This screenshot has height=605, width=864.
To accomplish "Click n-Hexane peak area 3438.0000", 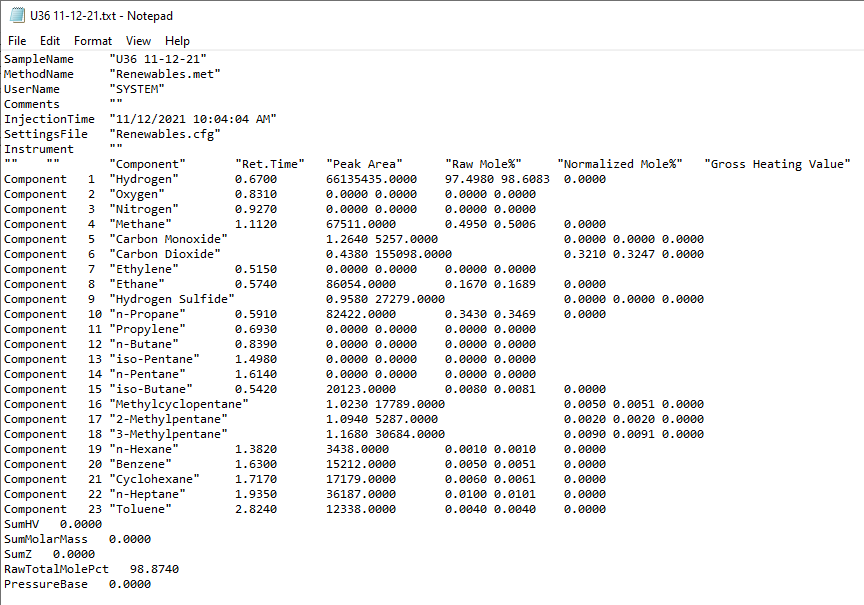I will tap(358, 449).
